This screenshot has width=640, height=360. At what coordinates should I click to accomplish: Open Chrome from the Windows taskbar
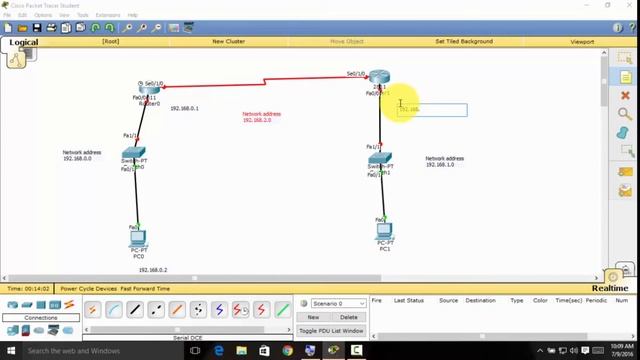(x=287, y=350)
